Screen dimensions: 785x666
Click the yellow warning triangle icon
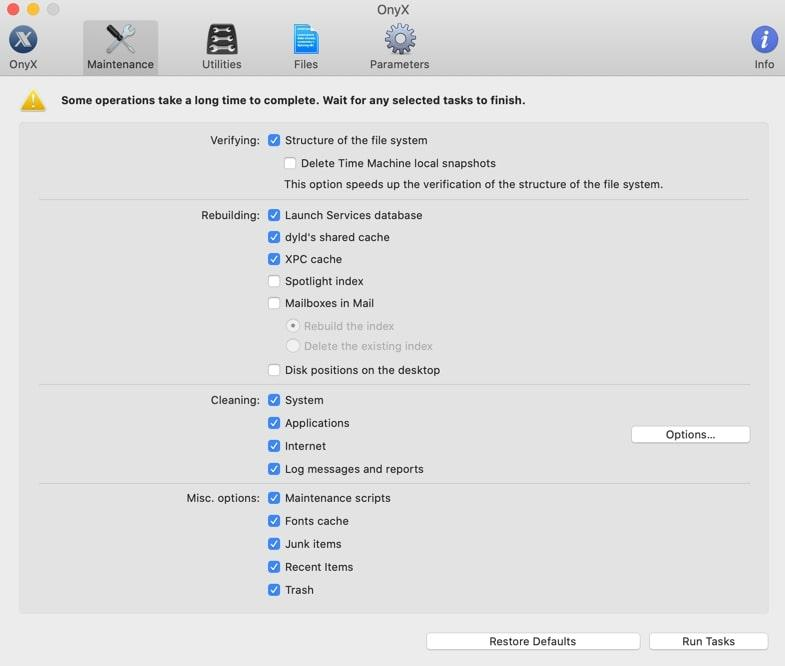(33, 101)
